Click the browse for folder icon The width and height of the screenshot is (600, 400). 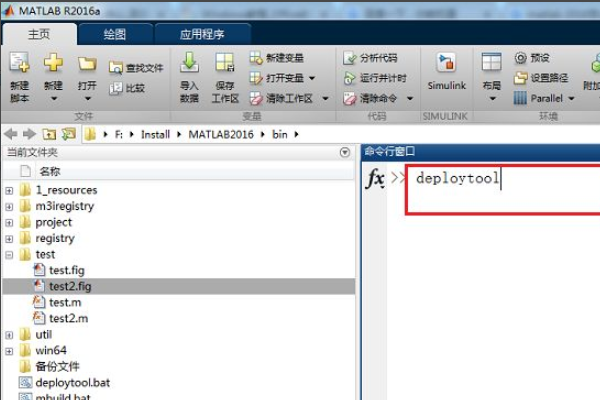point(69,134)
